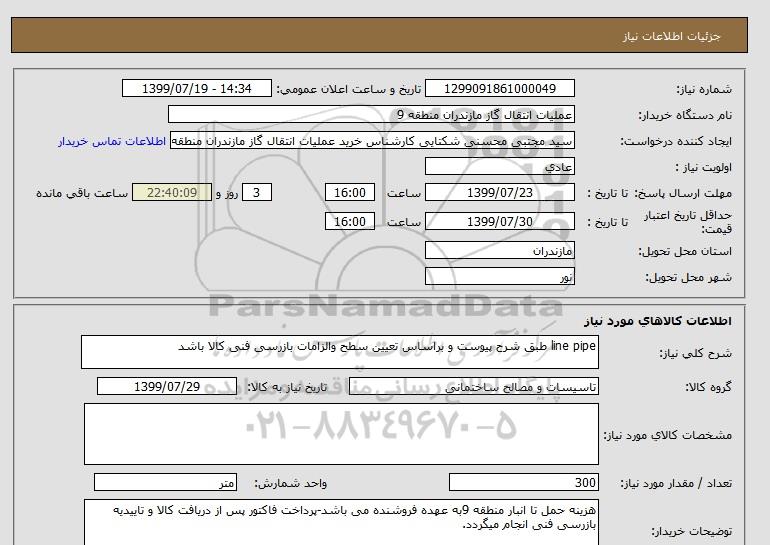Click the days remaining field showing 3

(x=257, y=192)
